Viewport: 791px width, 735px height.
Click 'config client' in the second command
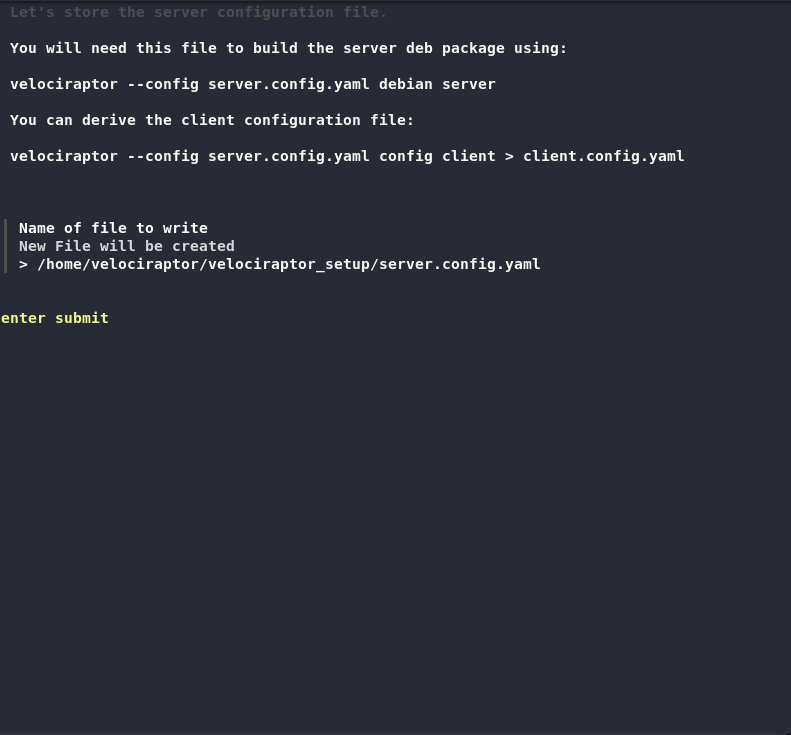[437, 156]
